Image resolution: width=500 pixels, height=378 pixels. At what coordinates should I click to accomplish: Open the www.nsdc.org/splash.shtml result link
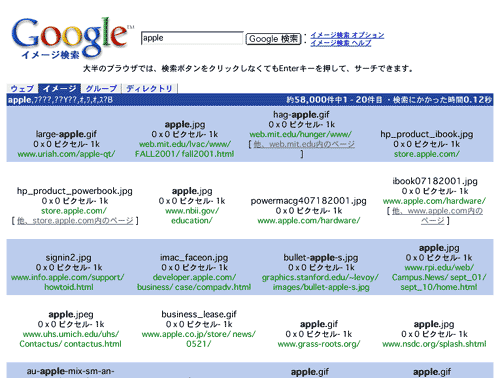434,344
